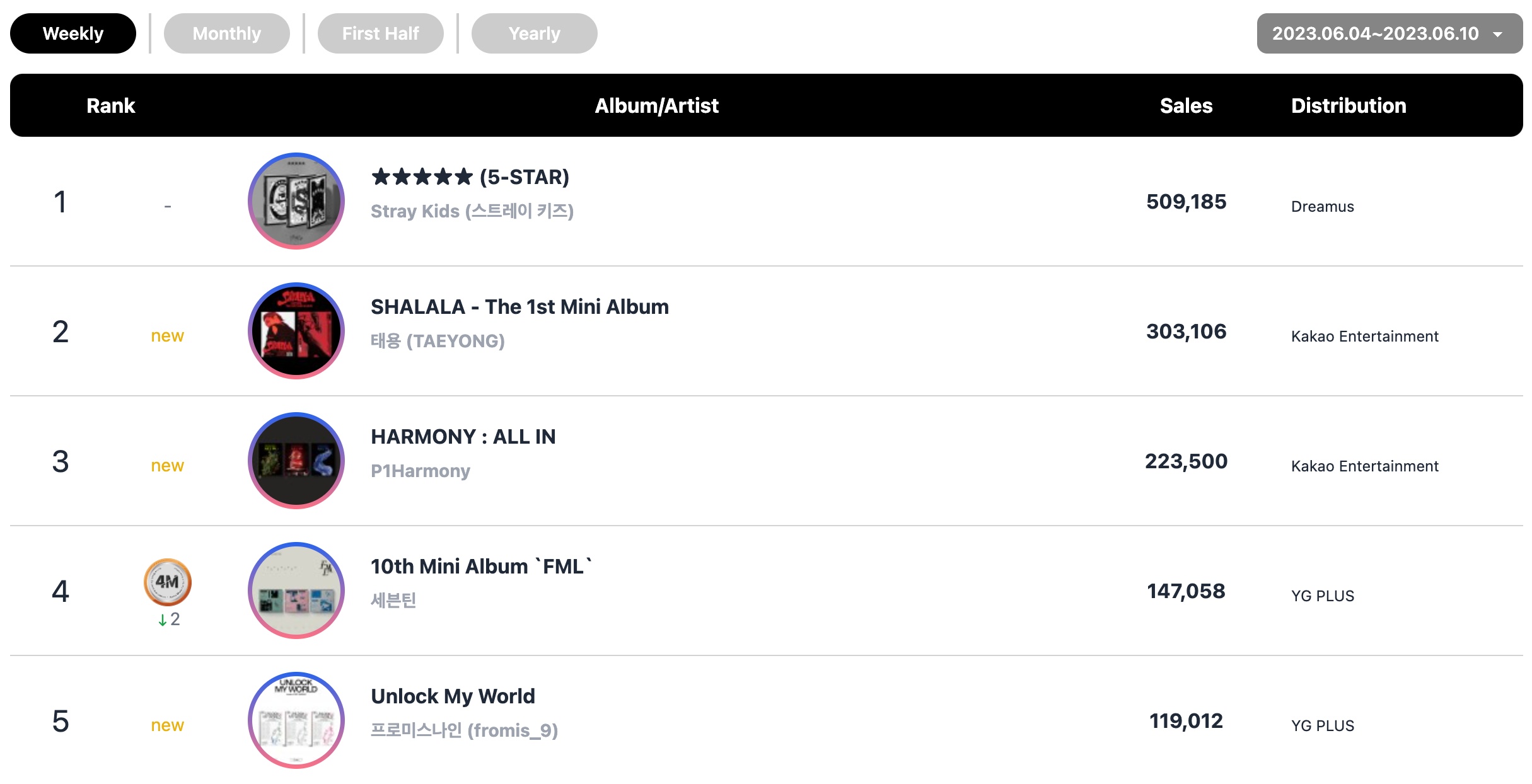Click the 4M sales badge icon
This screenshot has width=1532, height=784.
pos(167,582)
